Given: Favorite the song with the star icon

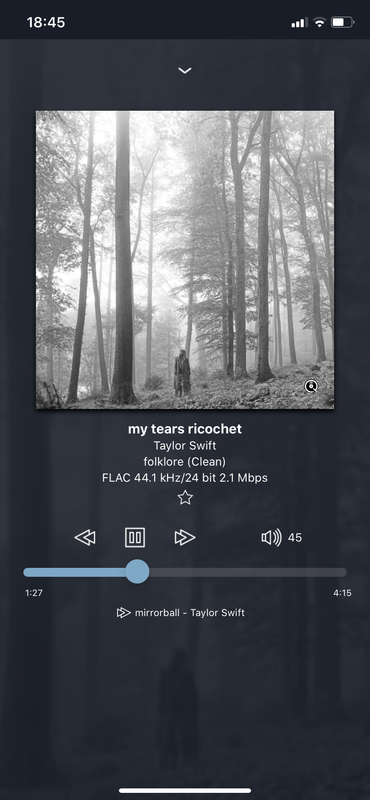Looking at the screenshot, I should pos(185,497).
